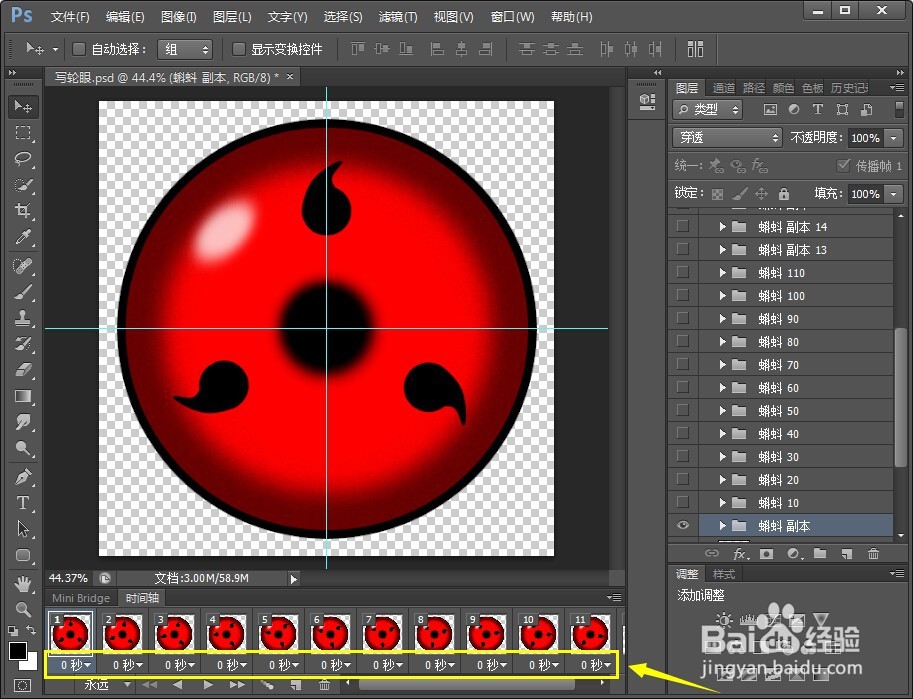Select the Spot Healing Brush tool
This screenshot has width=913, height=699.
(23, 266)
